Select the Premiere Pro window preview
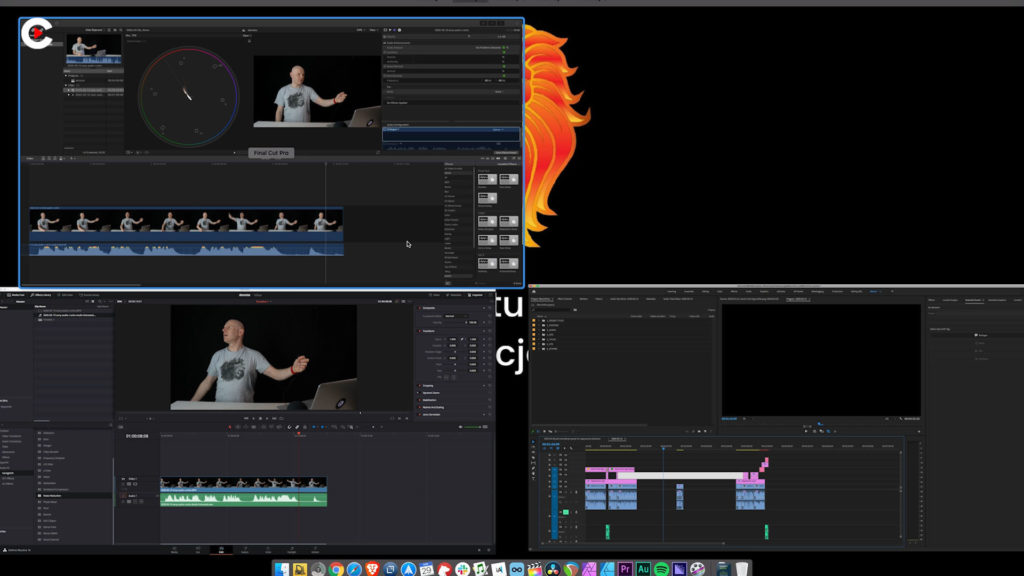 pyautogui.click(x=776, y=420)
